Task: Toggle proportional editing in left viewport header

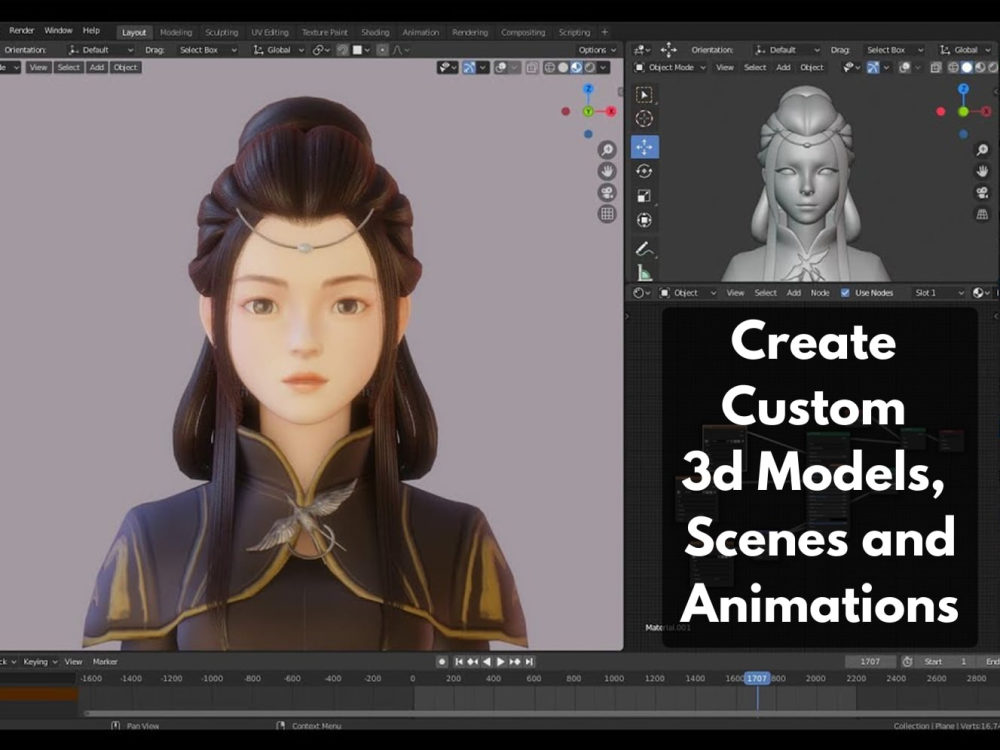Action: [x=382, y=50]
